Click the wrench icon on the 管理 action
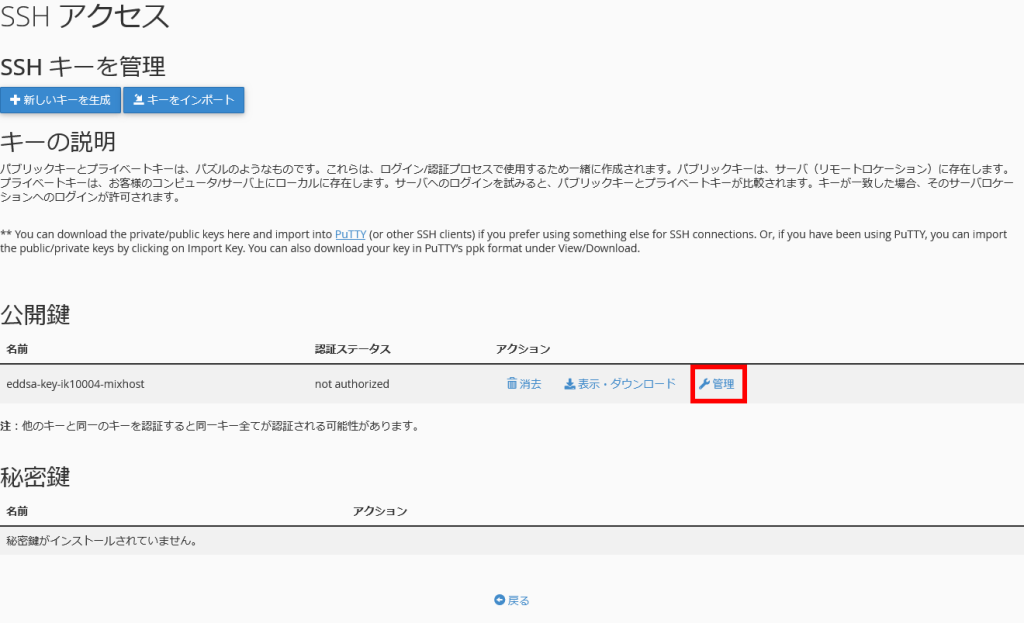 [705, 383]
